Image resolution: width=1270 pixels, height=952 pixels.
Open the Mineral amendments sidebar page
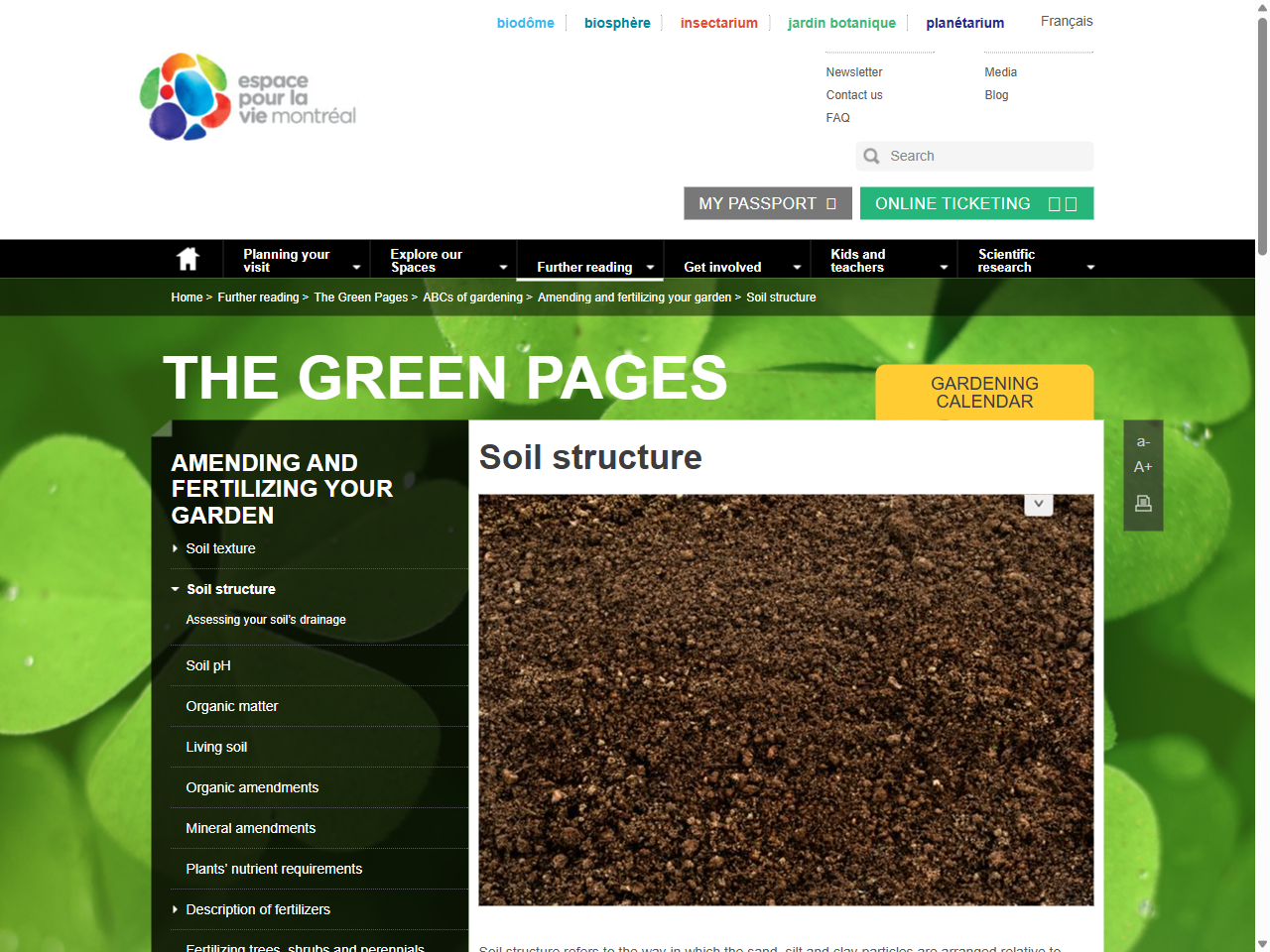(x=250, y=828)
